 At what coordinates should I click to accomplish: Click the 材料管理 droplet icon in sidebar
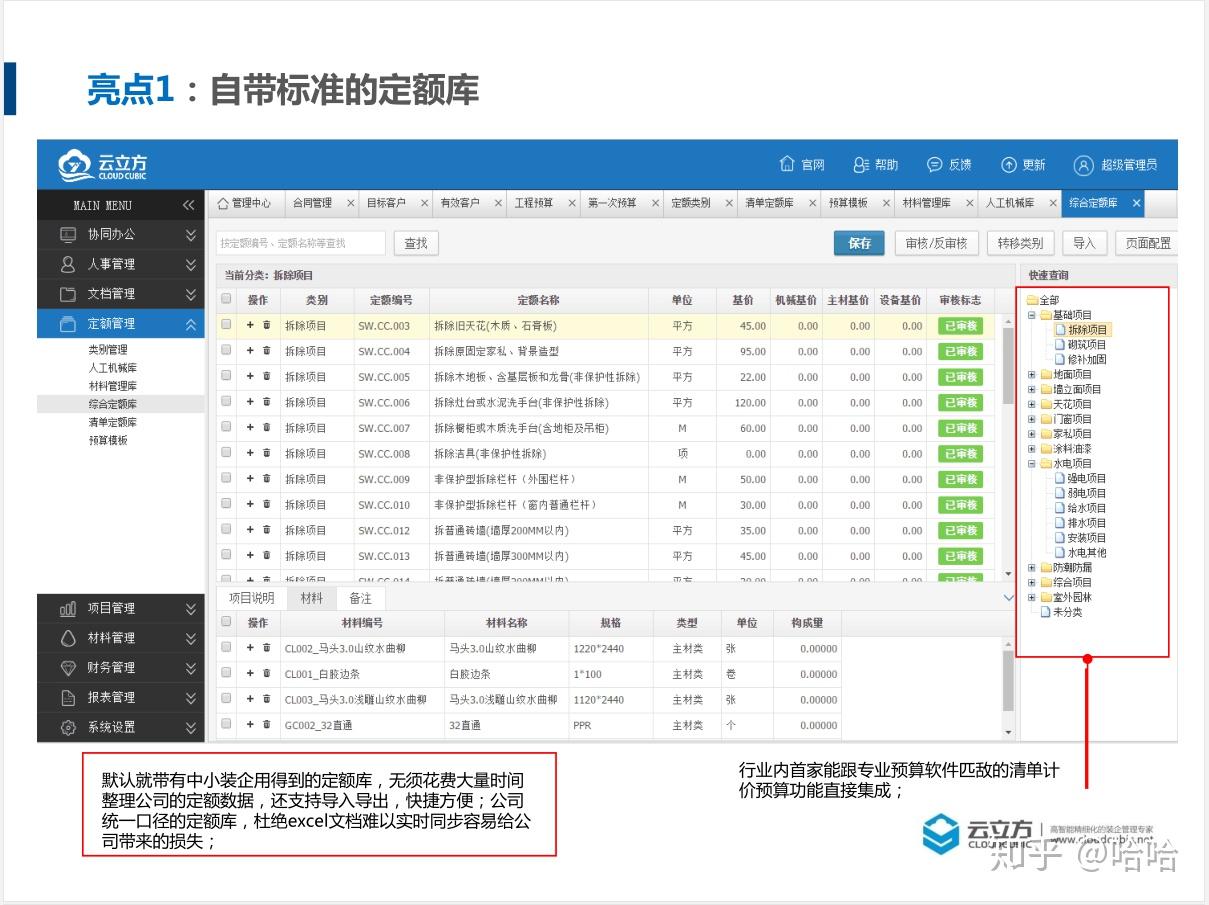coord(68,638)
